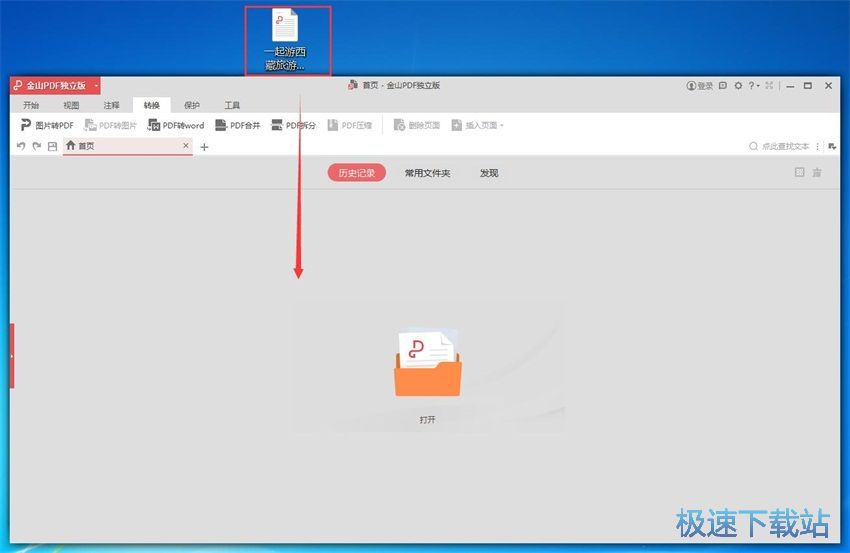Click the 点此查找文本 search field
Image resolution: width=850 pixels, height=553 pixels.
coord(780,146)
